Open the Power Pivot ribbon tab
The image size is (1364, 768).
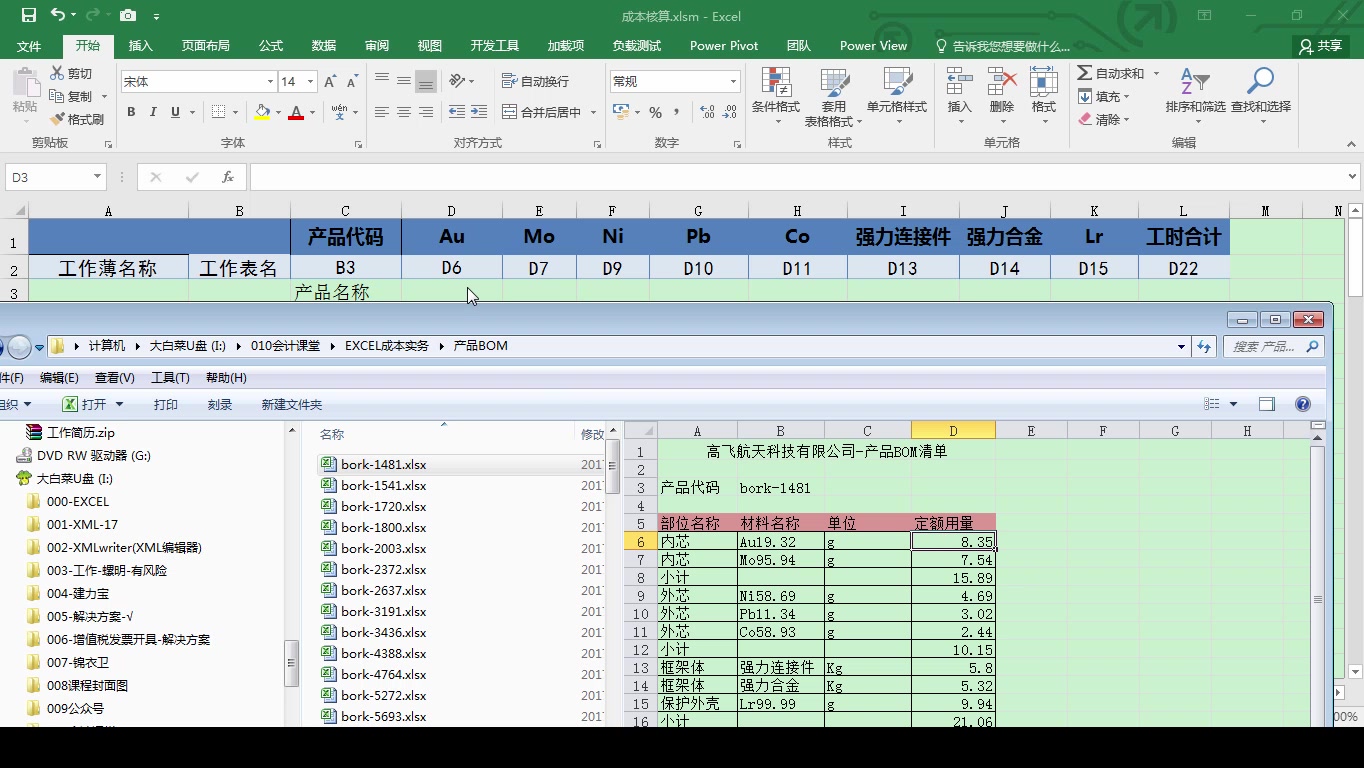click(723, 45)
